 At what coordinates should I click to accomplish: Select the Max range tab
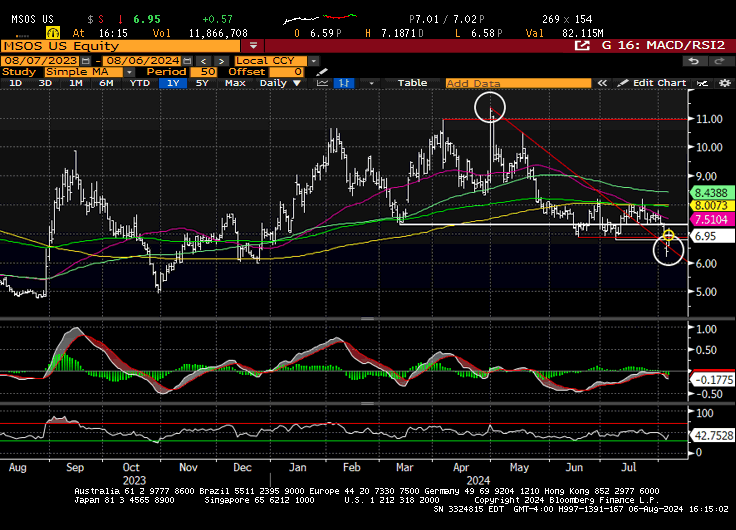pos(235,83)
